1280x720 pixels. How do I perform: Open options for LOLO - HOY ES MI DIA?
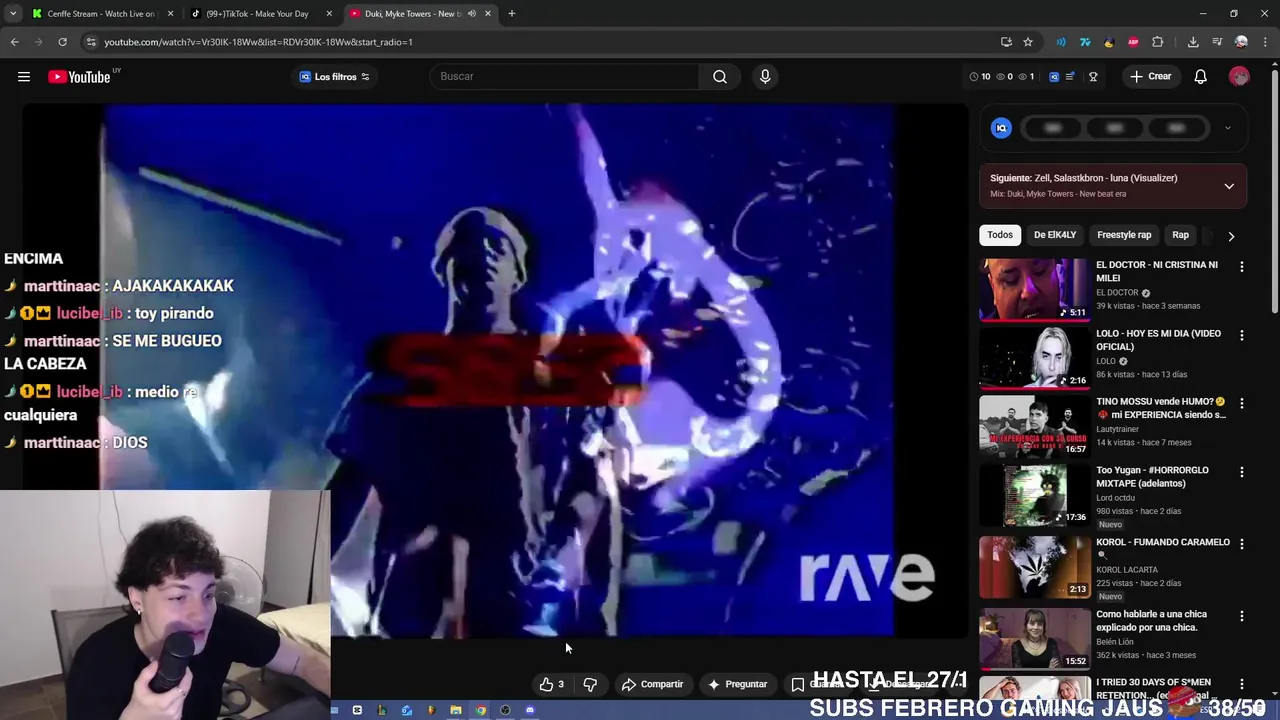click(1242, 335)
